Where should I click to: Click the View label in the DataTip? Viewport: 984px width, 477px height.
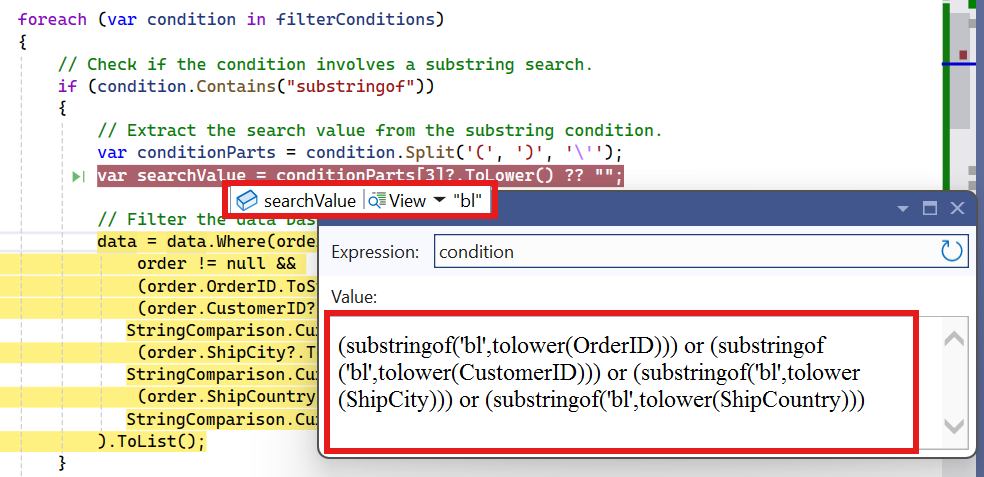click(x=408, y=200)
